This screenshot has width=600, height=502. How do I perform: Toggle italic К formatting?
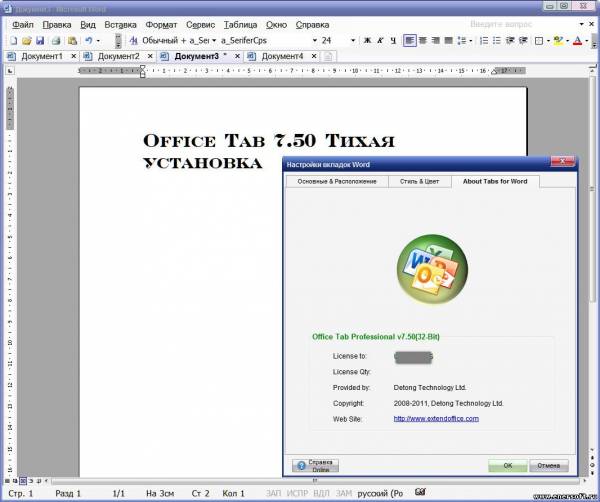click(380, 41)
